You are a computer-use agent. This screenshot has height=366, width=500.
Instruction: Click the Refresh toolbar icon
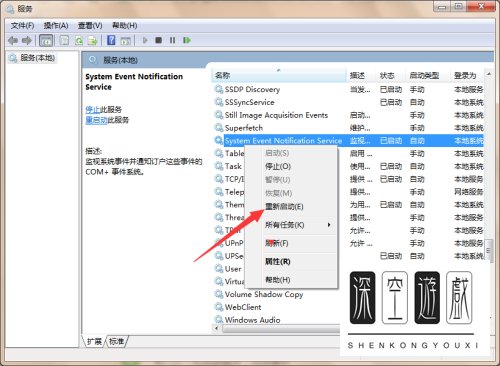coord(79,40)
